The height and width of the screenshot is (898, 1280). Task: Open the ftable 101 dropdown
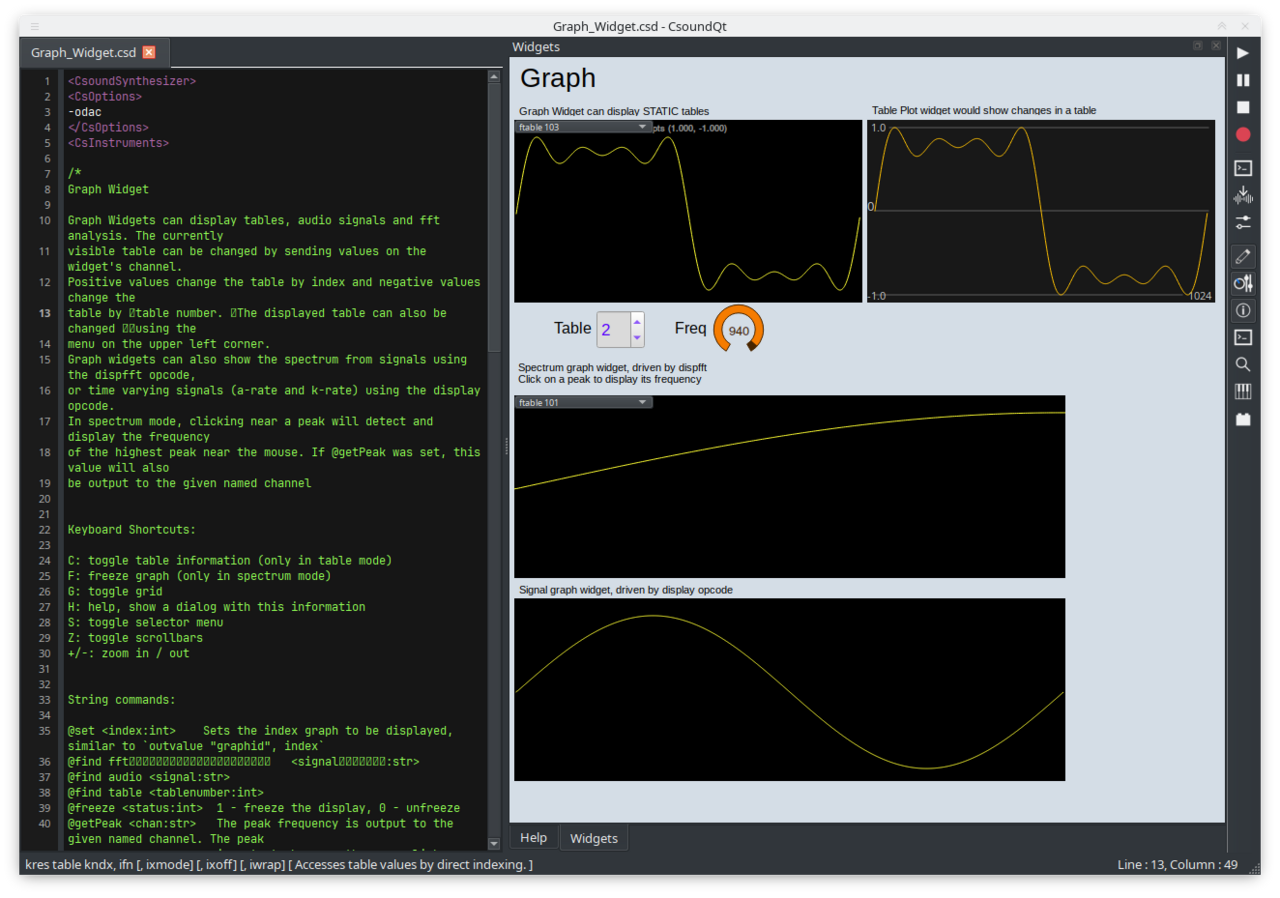click(x=583, y=402)
